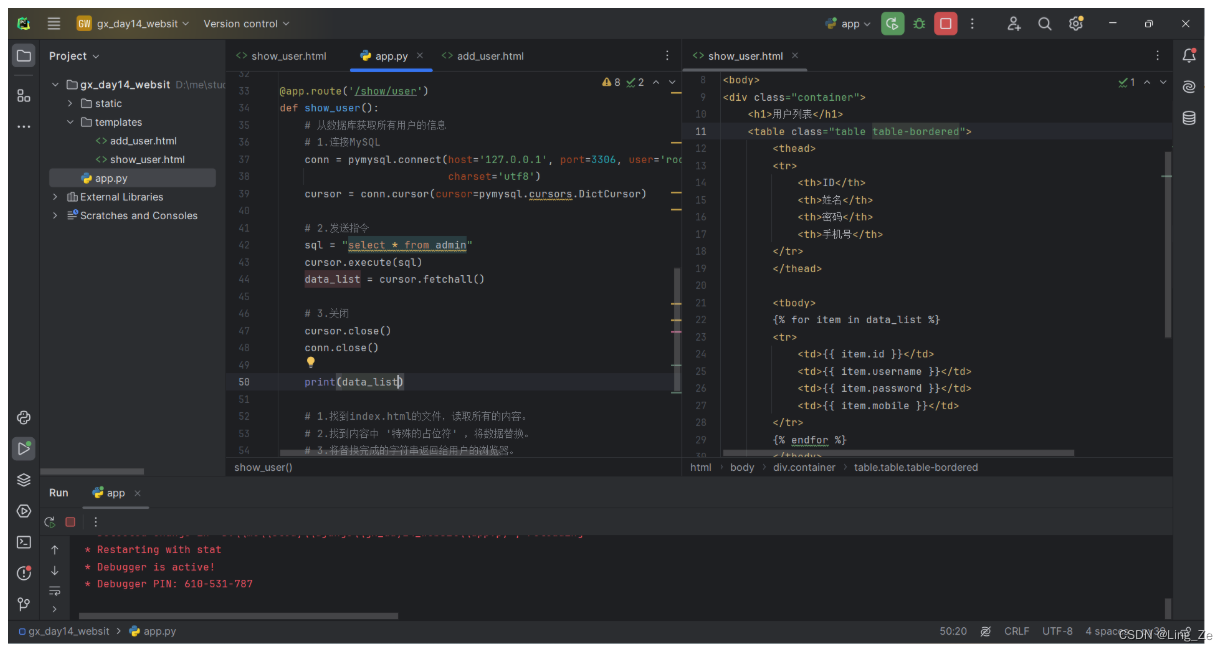
Task: Expand remaining console toolbar chevron
Action: pyautogui.click(x=54, y=608)
